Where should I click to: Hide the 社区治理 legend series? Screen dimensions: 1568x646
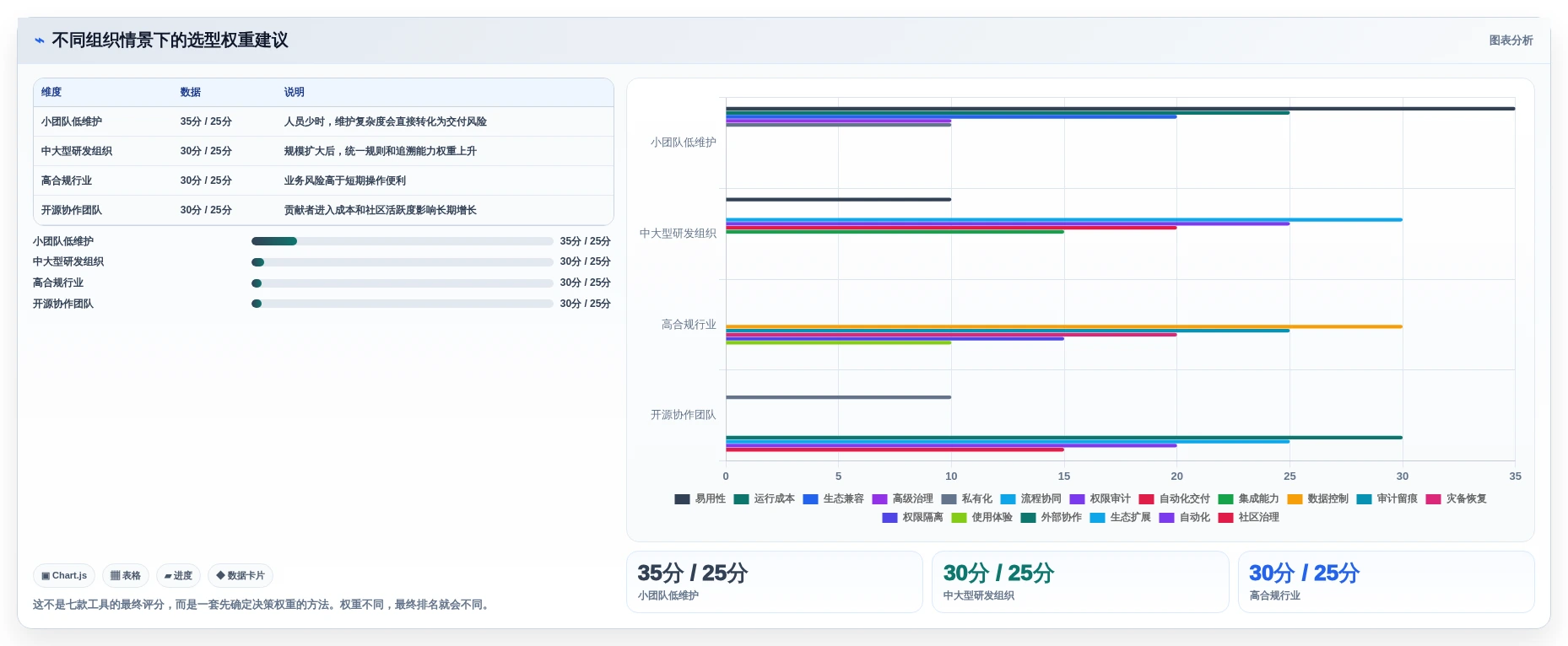pyautogui.click(x=1249, y=517)
